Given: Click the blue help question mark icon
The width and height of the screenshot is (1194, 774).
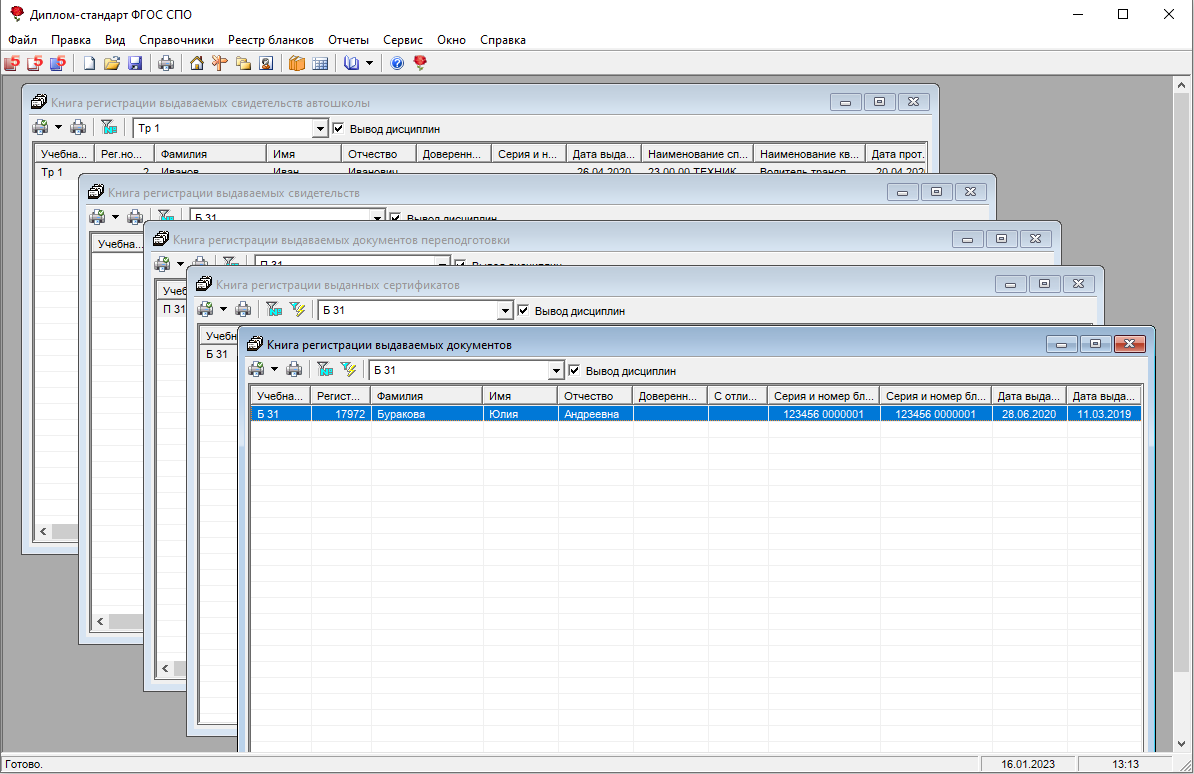Looking at the screenshot, I should (397, 64).
